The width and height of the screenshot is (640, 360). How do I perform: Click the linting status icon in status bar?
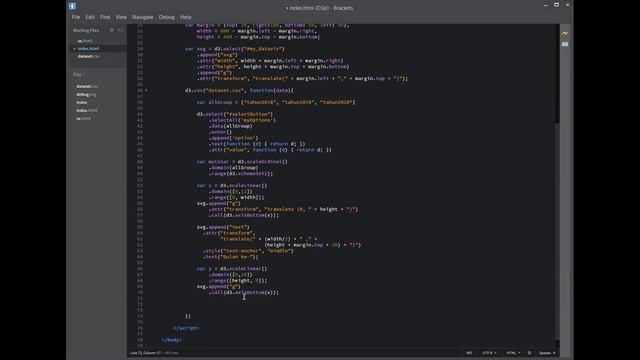click(x=529, y=353)
